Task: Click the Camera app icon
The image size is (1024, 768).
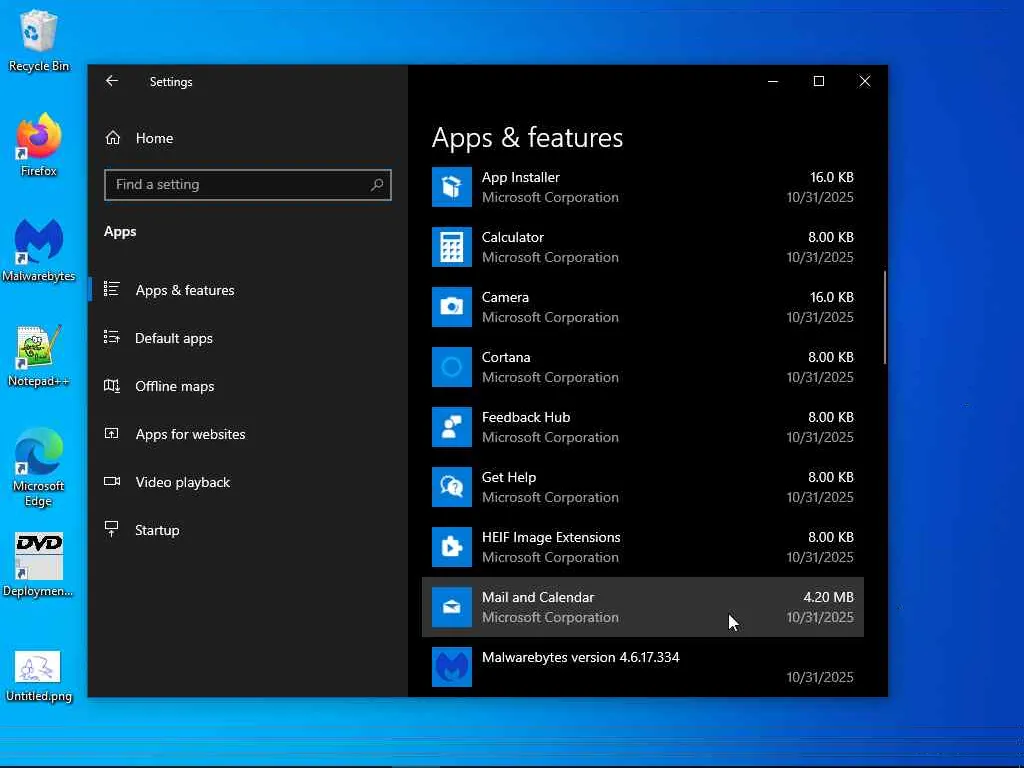Action: pos(451,307)
